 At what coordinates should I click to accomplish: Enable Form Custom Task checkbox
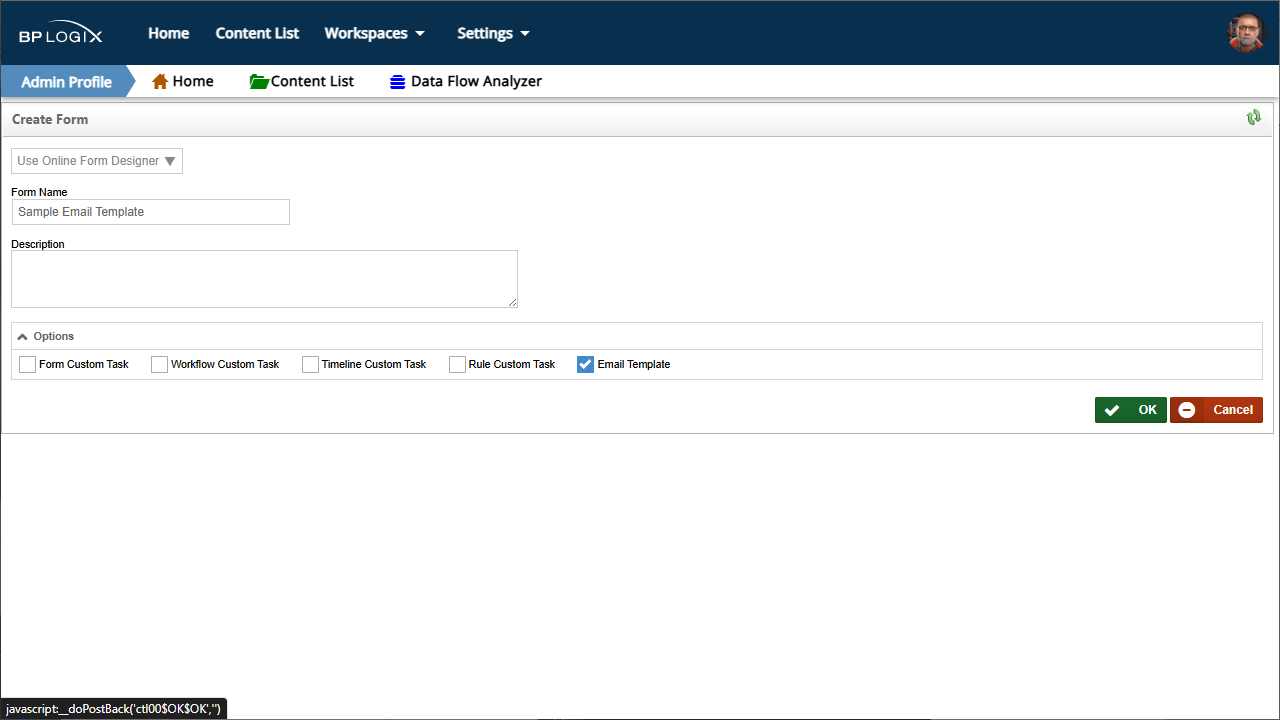pos(27,365)
